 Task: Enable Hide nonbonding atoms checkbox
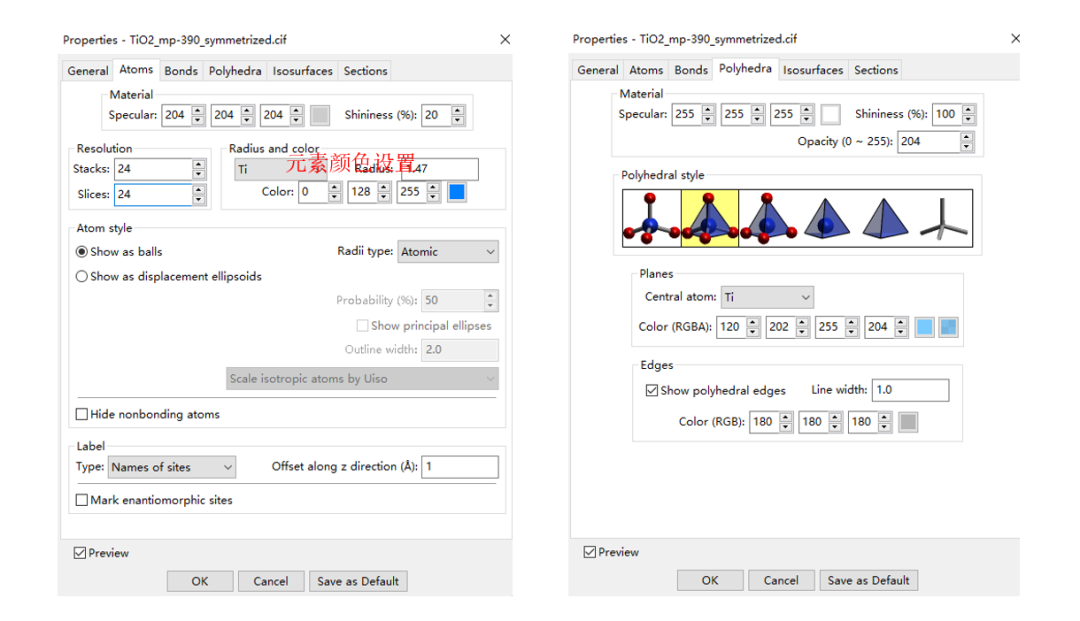point(82,414)
